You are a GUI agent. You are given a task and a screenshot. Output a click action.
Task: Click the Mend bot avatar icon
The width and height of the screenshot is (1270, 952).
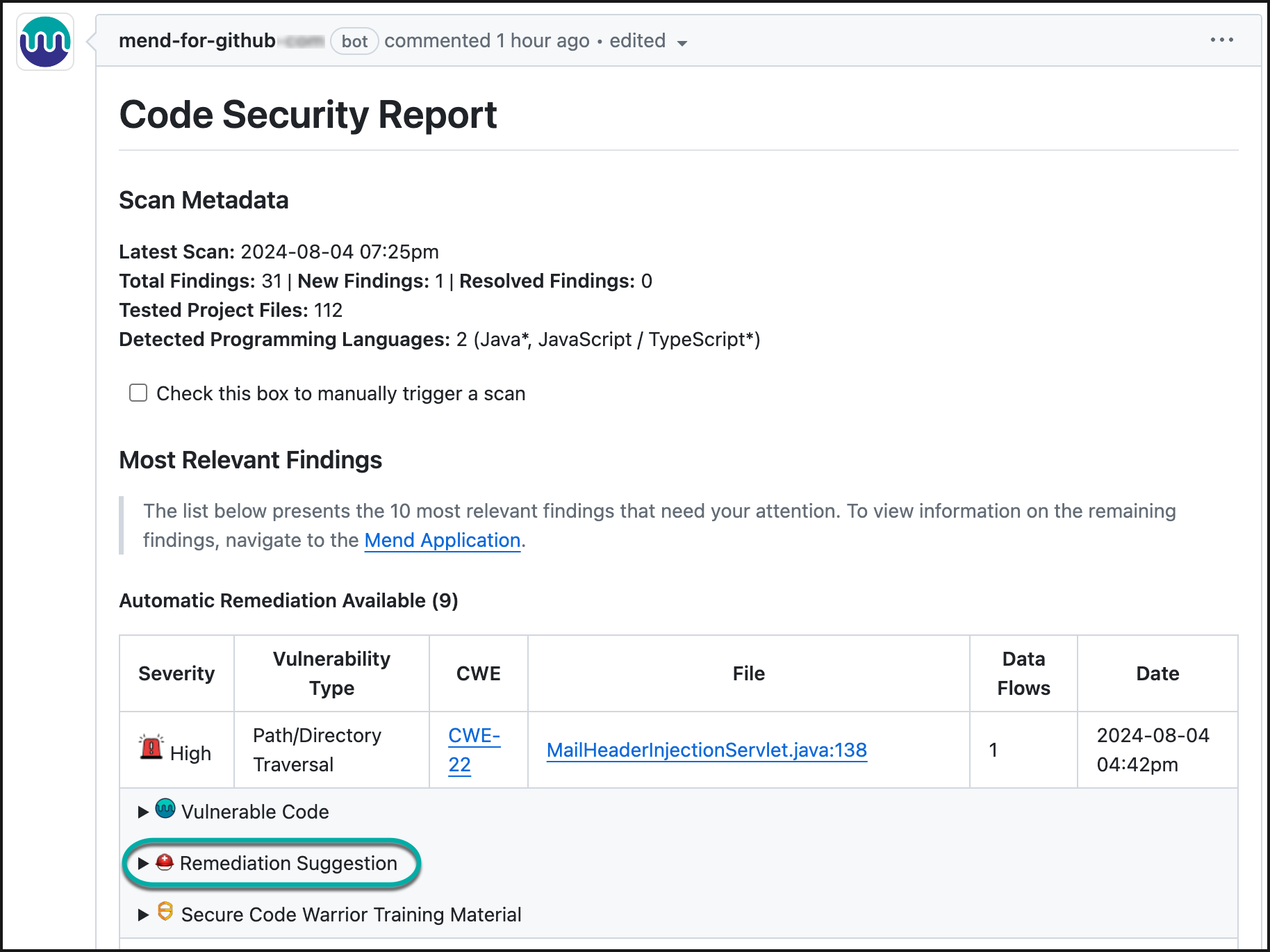coord(45,42)
